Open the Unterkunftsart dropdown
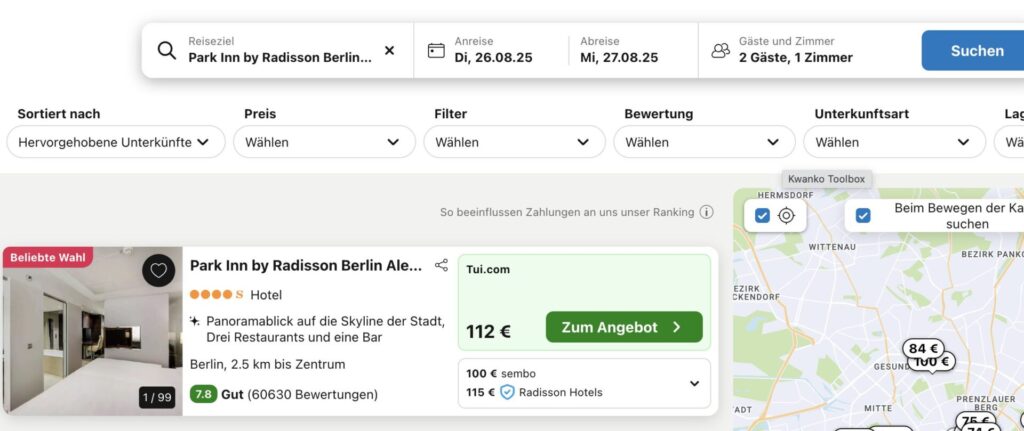 894,142
